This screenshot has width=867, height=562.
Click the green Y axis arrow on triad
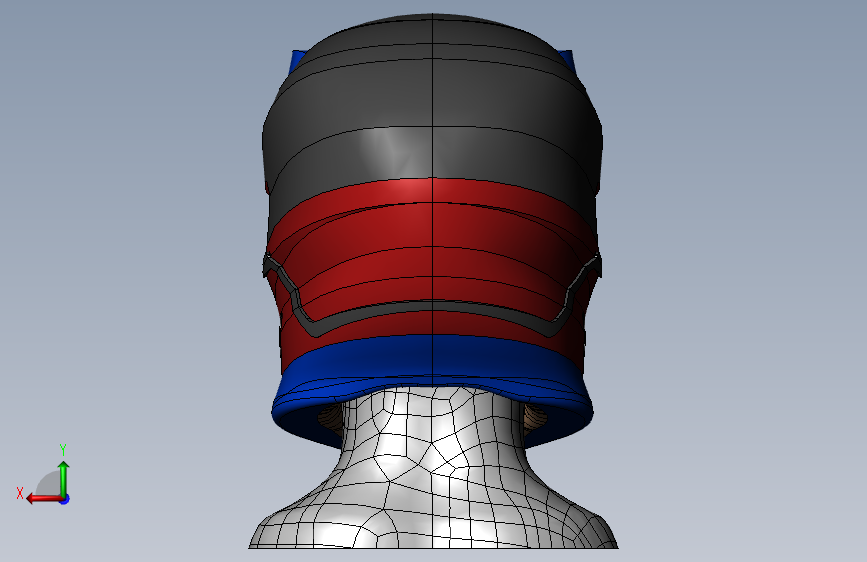[64, 479]
